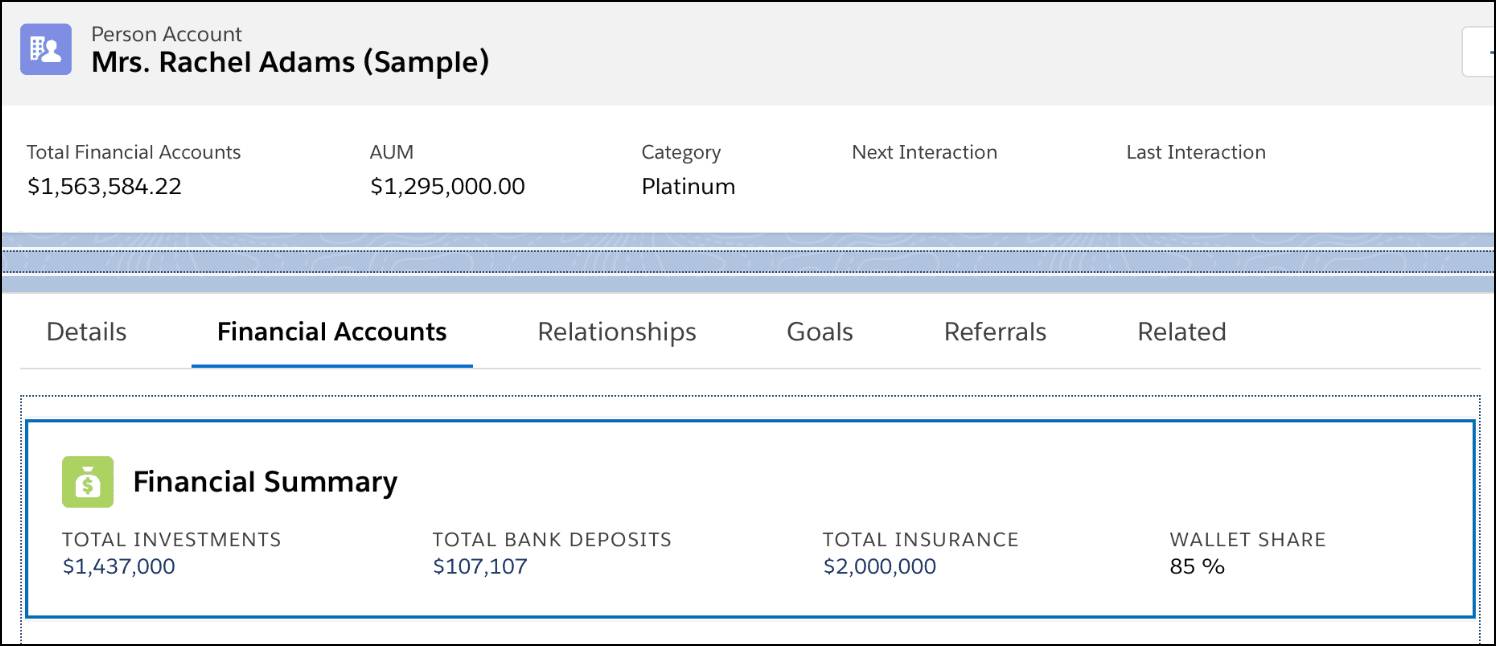Open the Referrals tab
Viewport: 1496px width, 646px height.
pyautogui.click(x=995, y=331)
